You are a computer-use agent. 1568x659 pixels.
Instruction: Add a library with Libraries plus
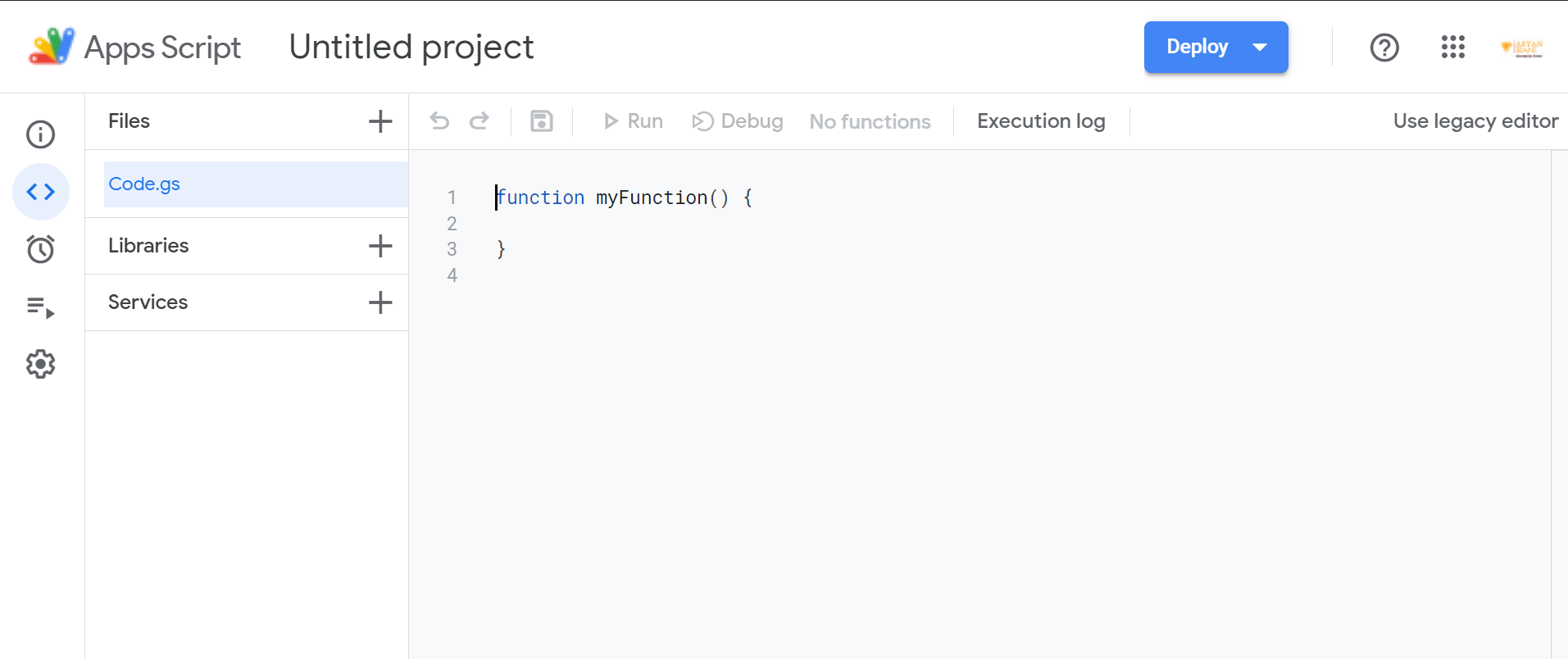click(380, 246)
